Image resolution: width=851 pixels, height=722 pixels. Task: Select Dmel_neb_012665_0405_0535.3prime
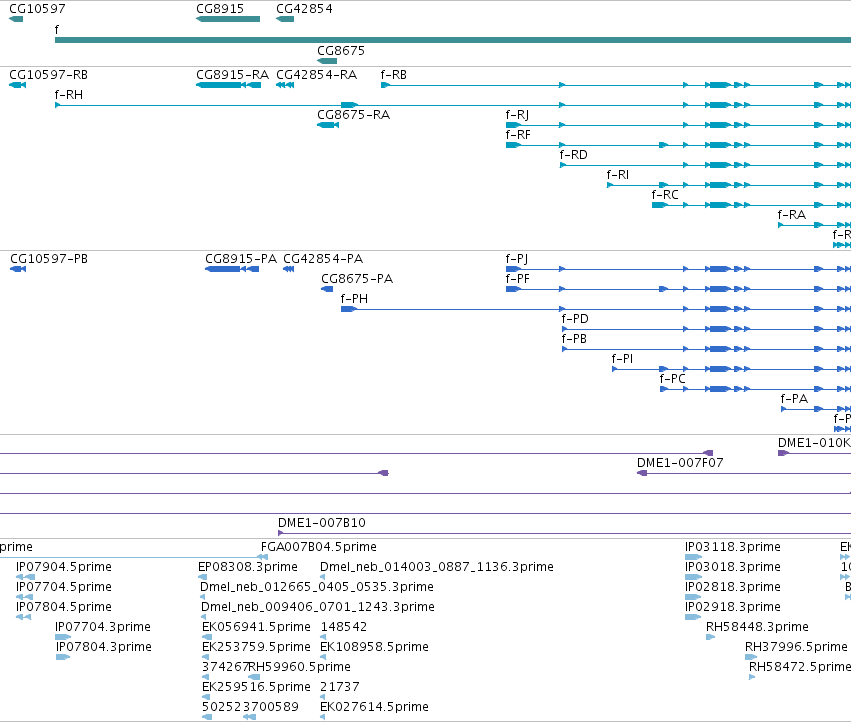click(x=317, y=587)
